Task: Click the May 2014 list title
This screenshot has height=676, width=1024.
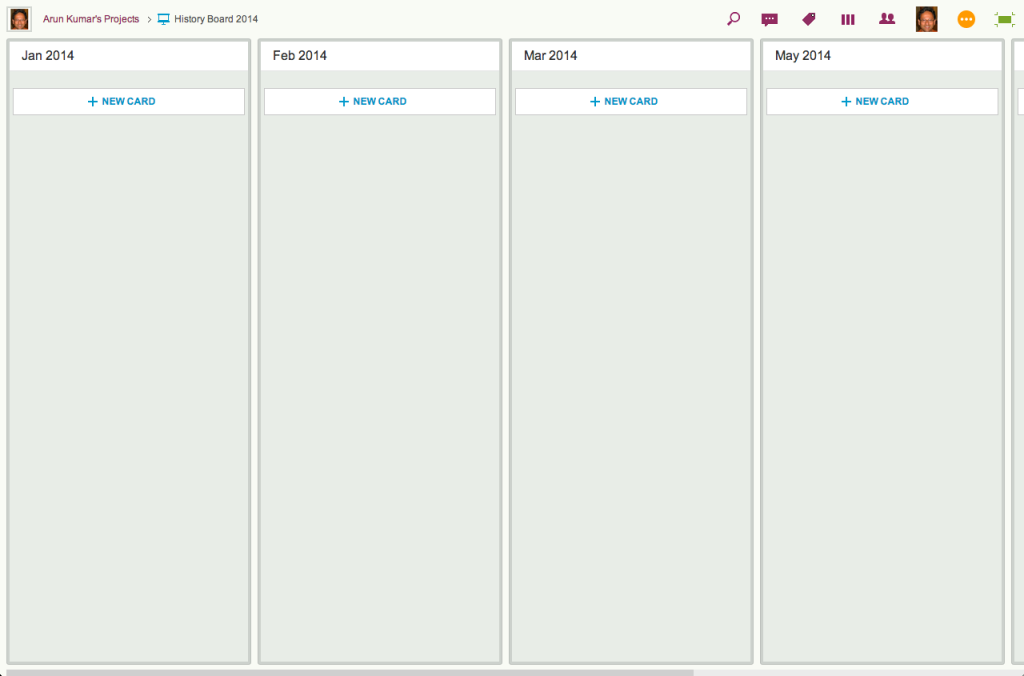Action: (x=803, y=56)
